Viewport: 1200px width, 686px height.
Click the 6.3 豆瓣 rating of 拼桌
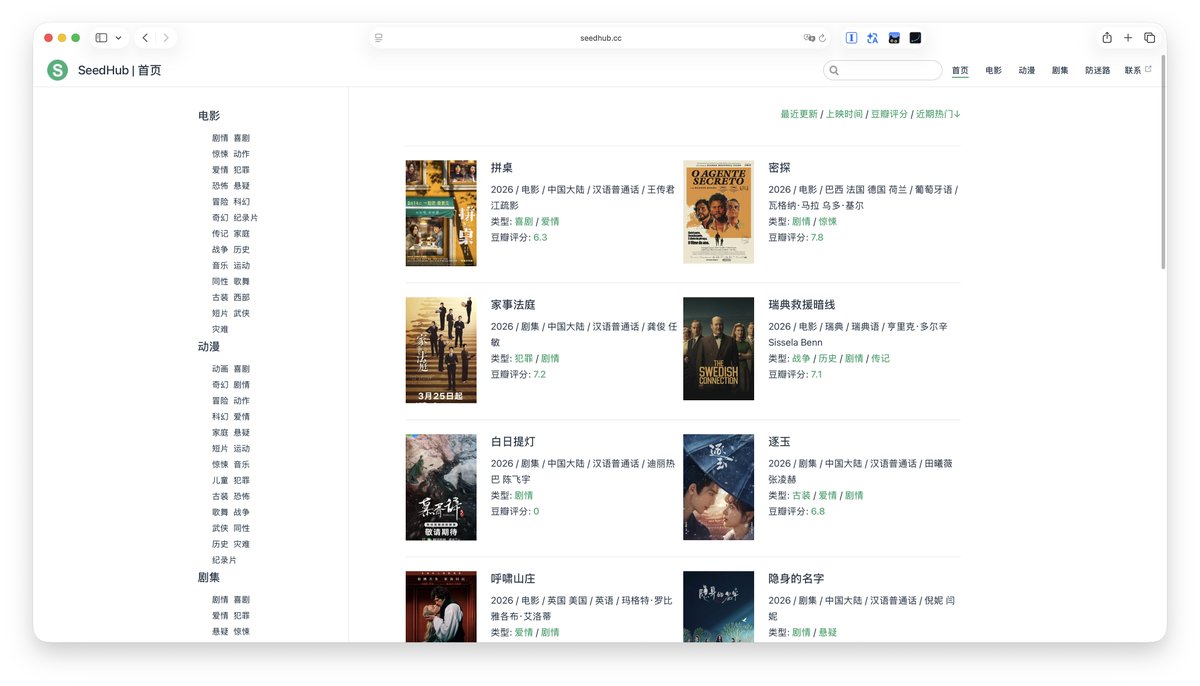(x=540, y=237)
